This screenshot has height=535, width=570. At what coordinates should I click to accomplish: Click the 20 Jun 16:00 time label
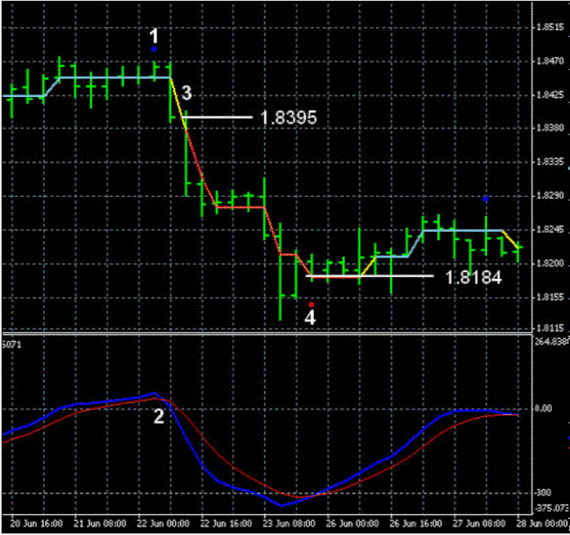coord(36,524)
